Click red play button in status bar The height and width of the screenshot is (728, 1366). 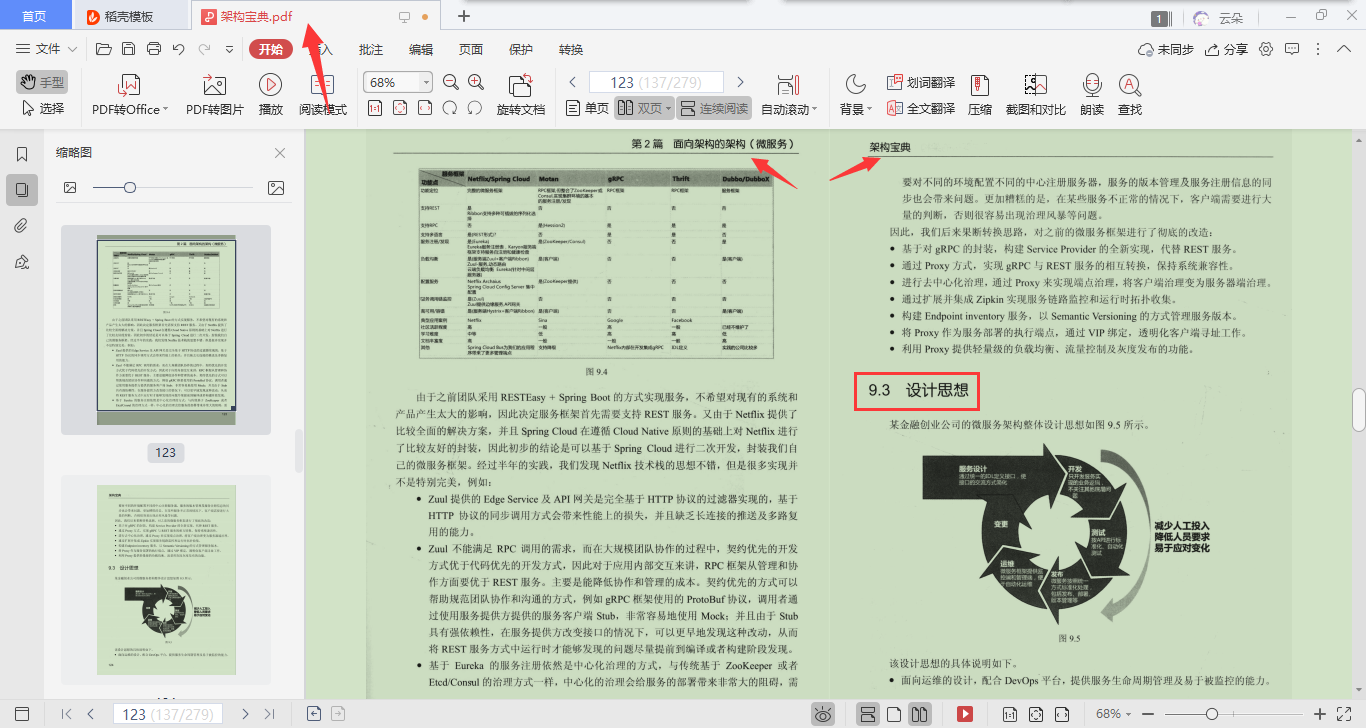coord(965,714)
